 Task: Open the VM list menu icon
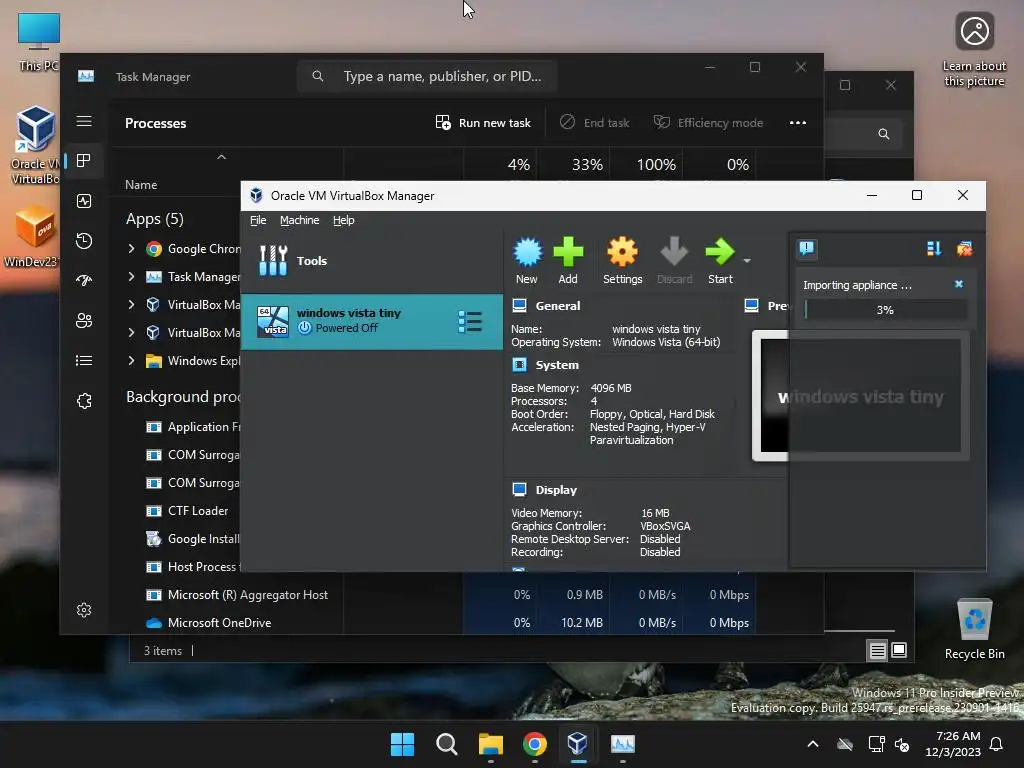(x=470, y=321)
